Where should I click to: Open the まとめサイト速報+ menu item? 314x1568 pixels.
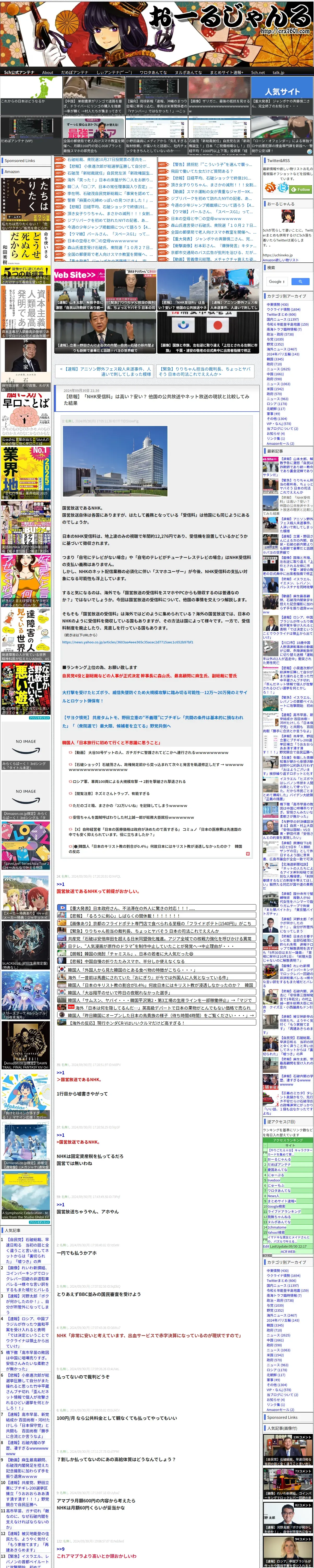coord(226,72)
